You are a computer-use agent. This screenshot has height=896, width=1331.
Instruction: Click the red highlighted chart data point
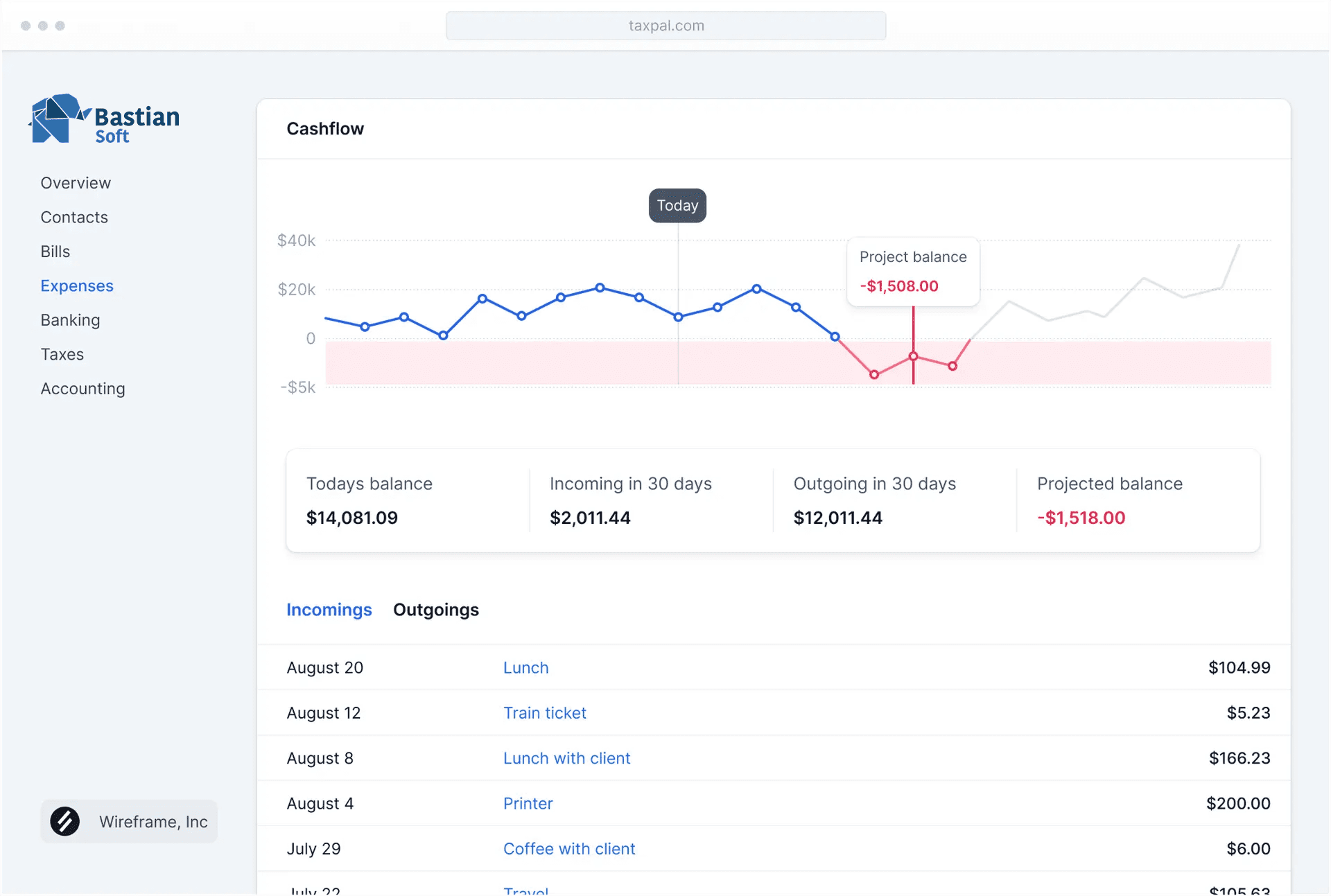[x=914, y=357]
